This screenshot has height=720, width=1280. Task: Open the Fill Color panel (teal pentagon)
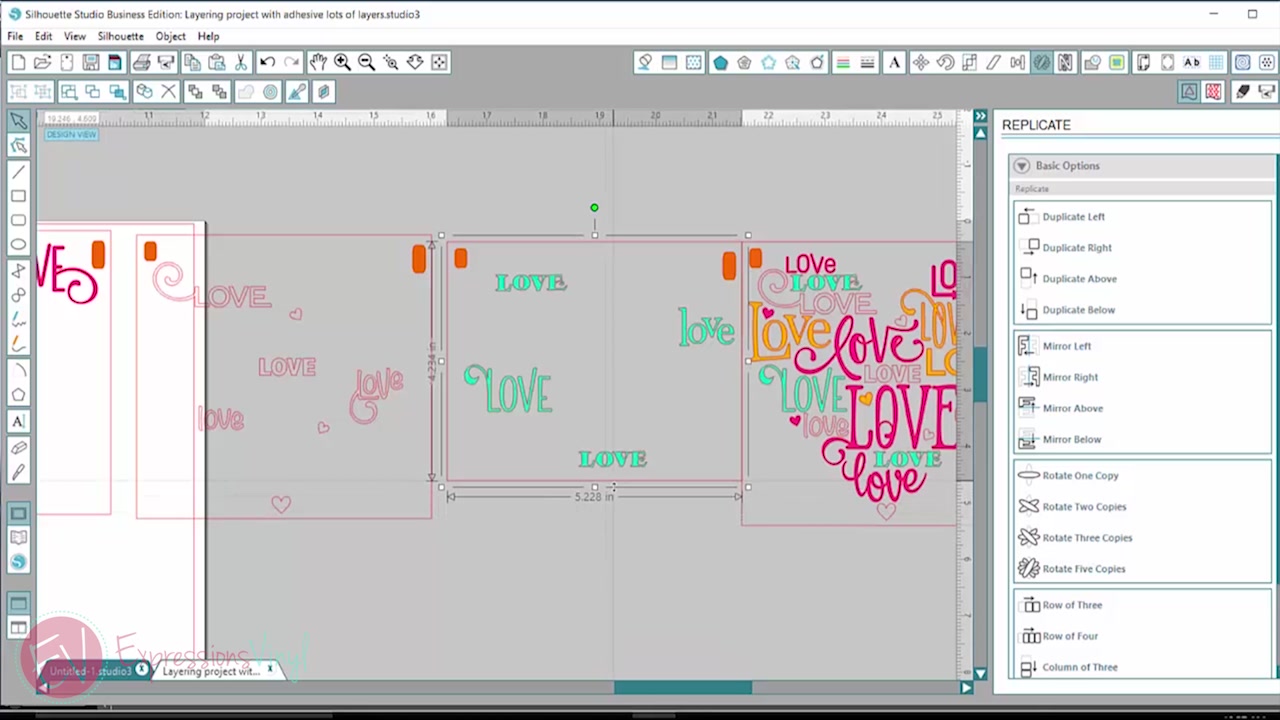pyautogui.click(x=720, y=62)
